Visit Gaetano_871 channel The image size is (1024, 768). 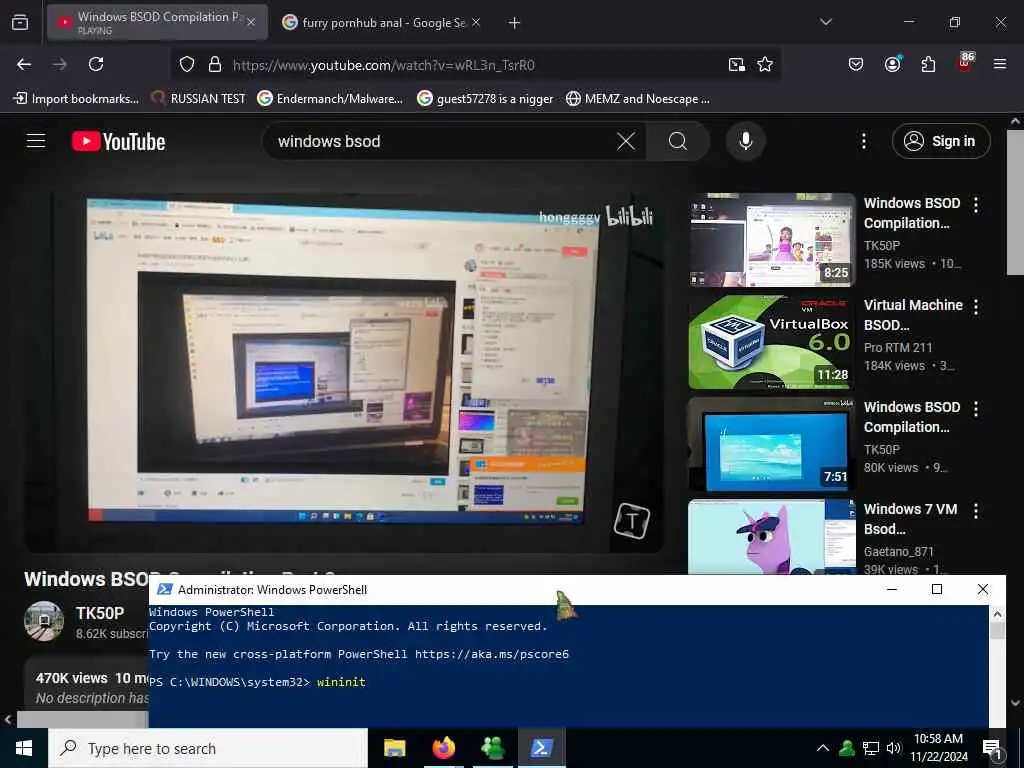coord(899,551)
